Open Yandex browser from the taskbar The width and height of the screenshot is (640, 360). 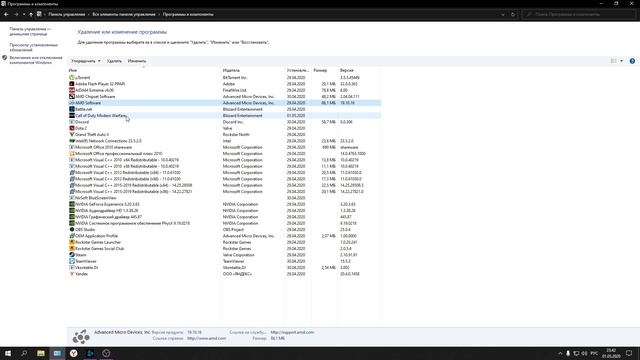(73, 353)
